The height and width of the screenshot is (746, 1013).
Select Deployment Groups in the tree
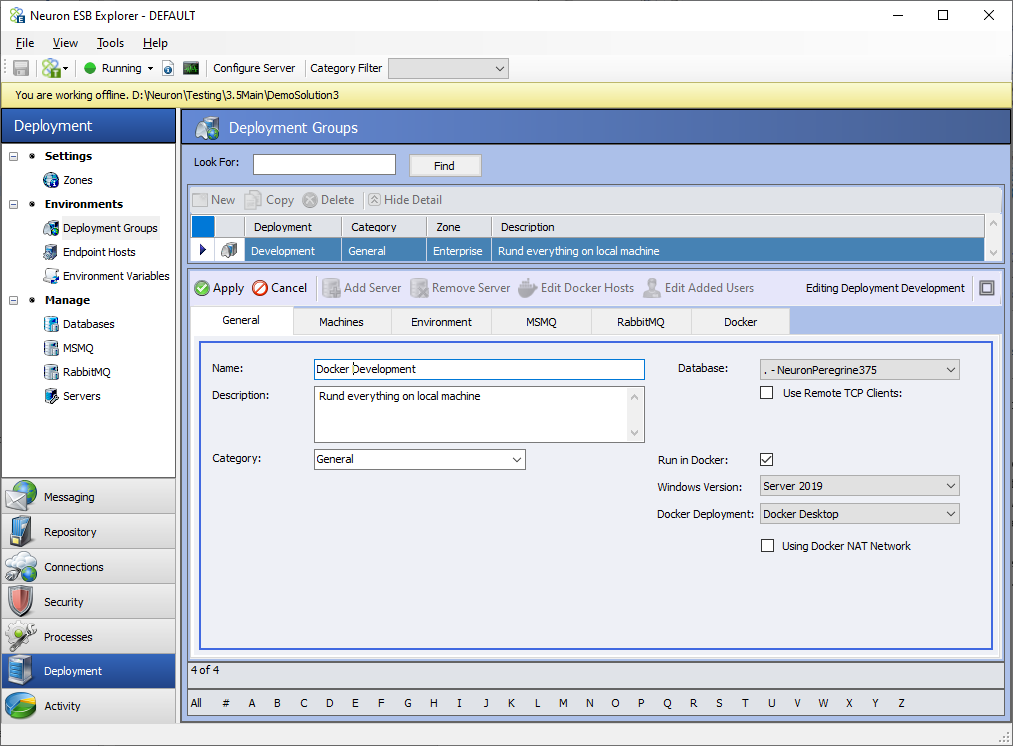coord(110,228)
